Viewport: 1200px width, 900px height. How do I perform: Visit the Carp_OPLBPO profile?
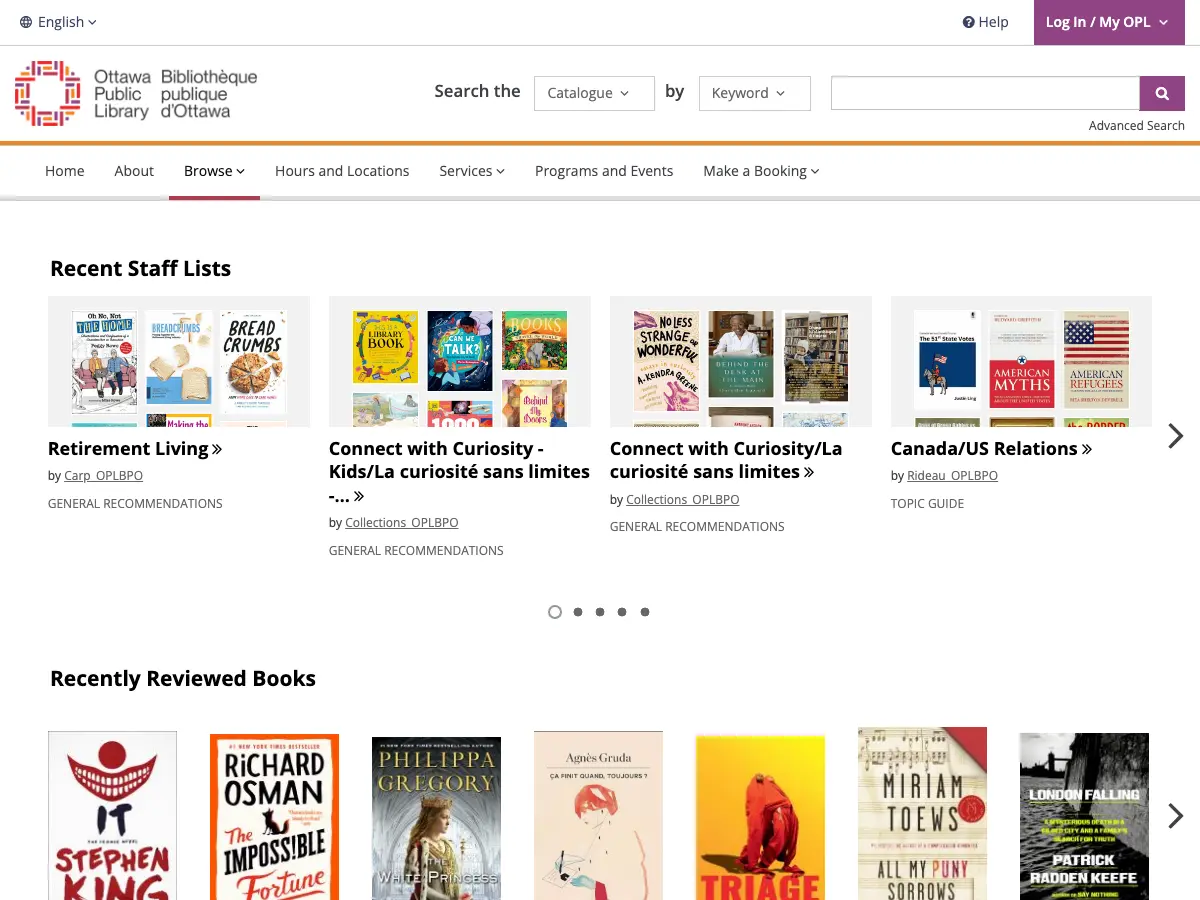tap(104, 476)
